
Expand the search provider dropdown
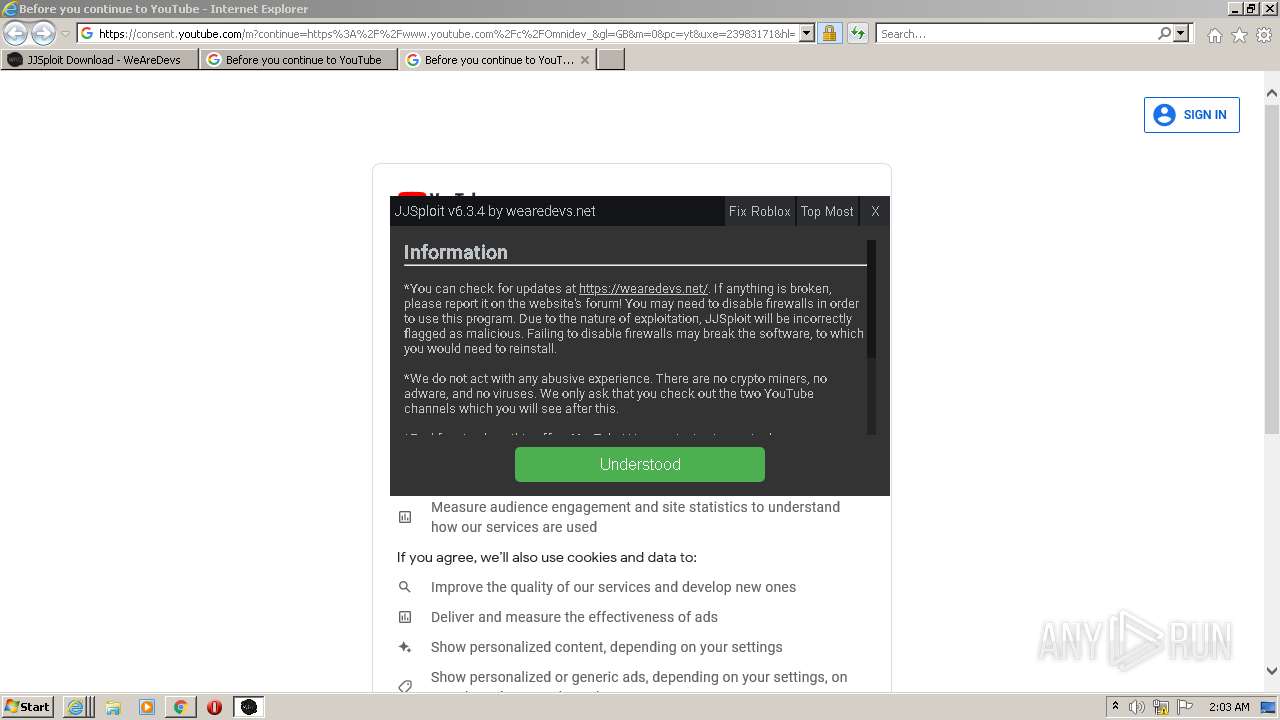tap(1181, 34)
